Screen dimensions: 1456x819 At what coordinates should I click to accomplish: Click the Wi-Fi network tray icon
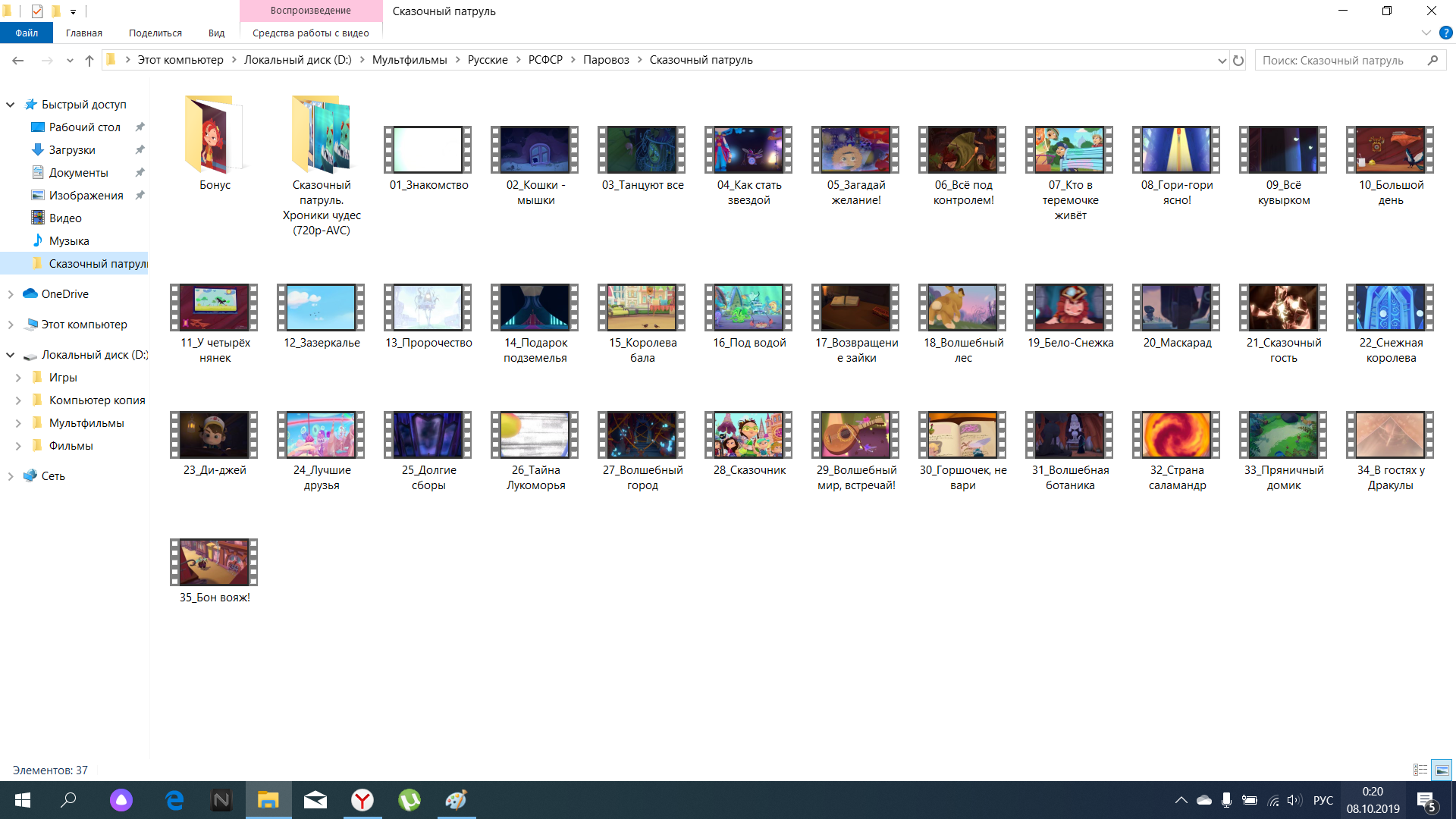click(x=1273, y=800)
